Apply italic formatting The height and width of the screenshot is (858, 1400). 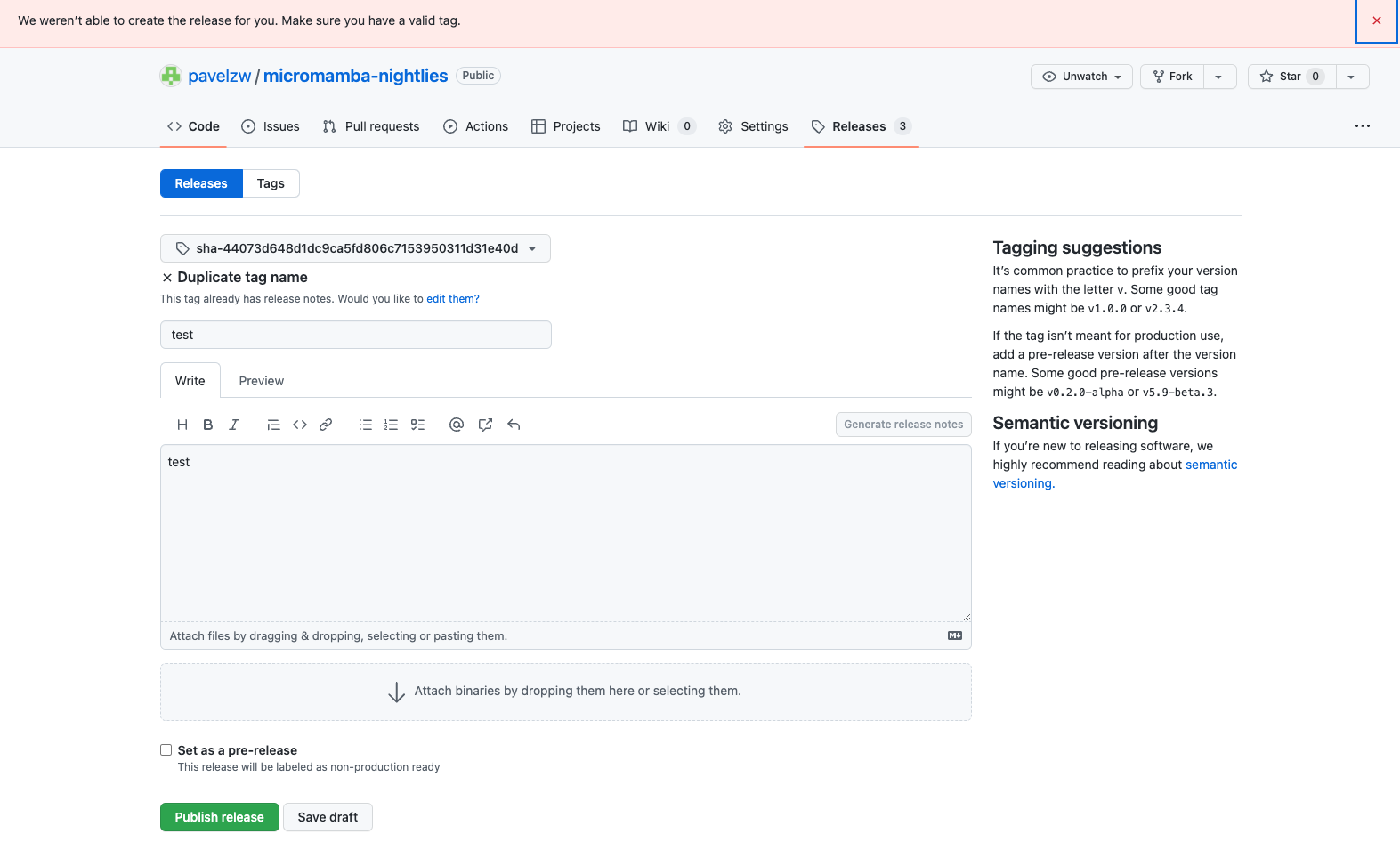pyautogui.click(x=234, y=425)
